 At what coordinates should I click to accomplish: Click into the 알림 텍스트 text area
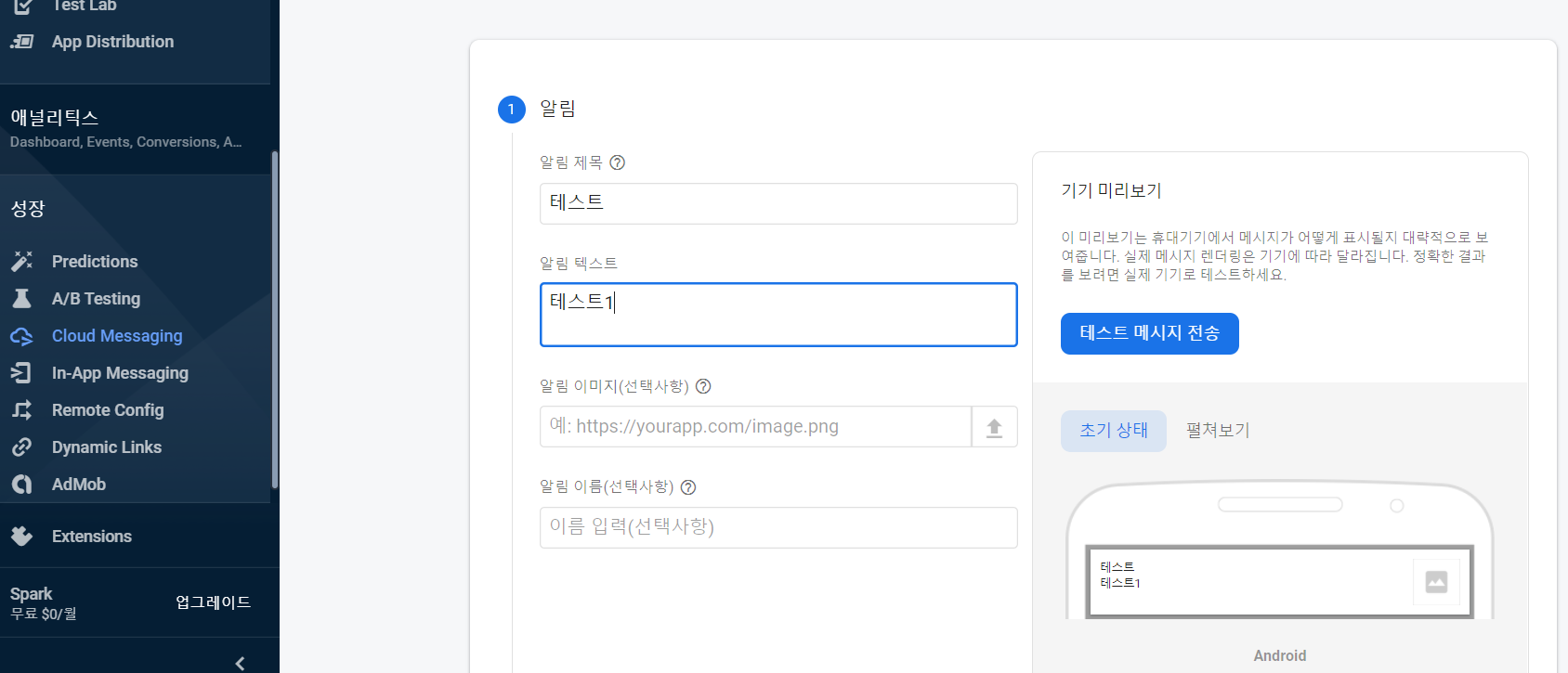pos(778,315)
